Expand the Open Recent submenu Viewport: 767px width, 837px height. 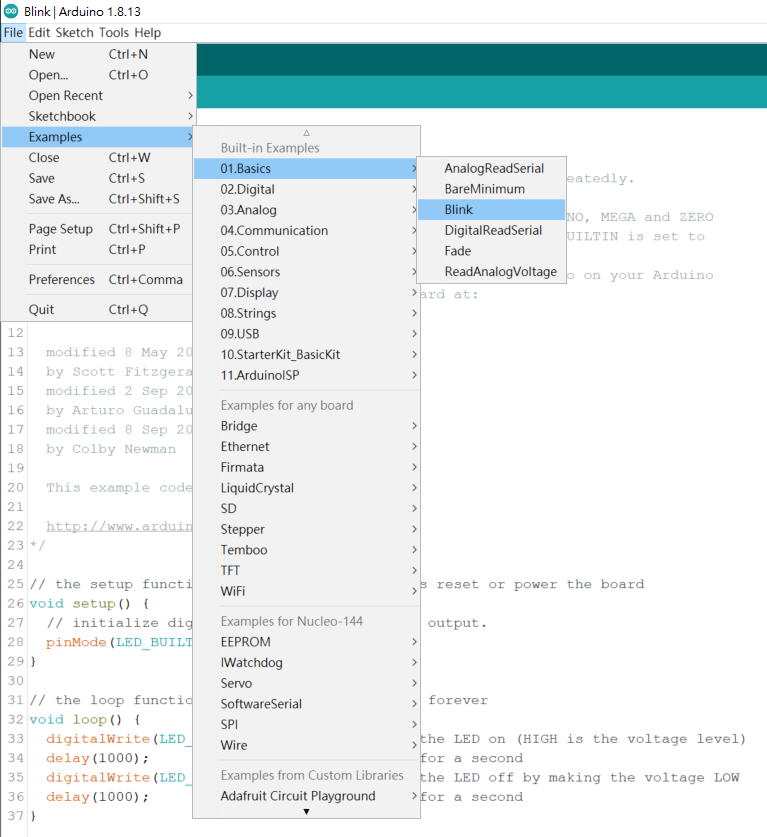pyautogui.click(x=99, y=96)
